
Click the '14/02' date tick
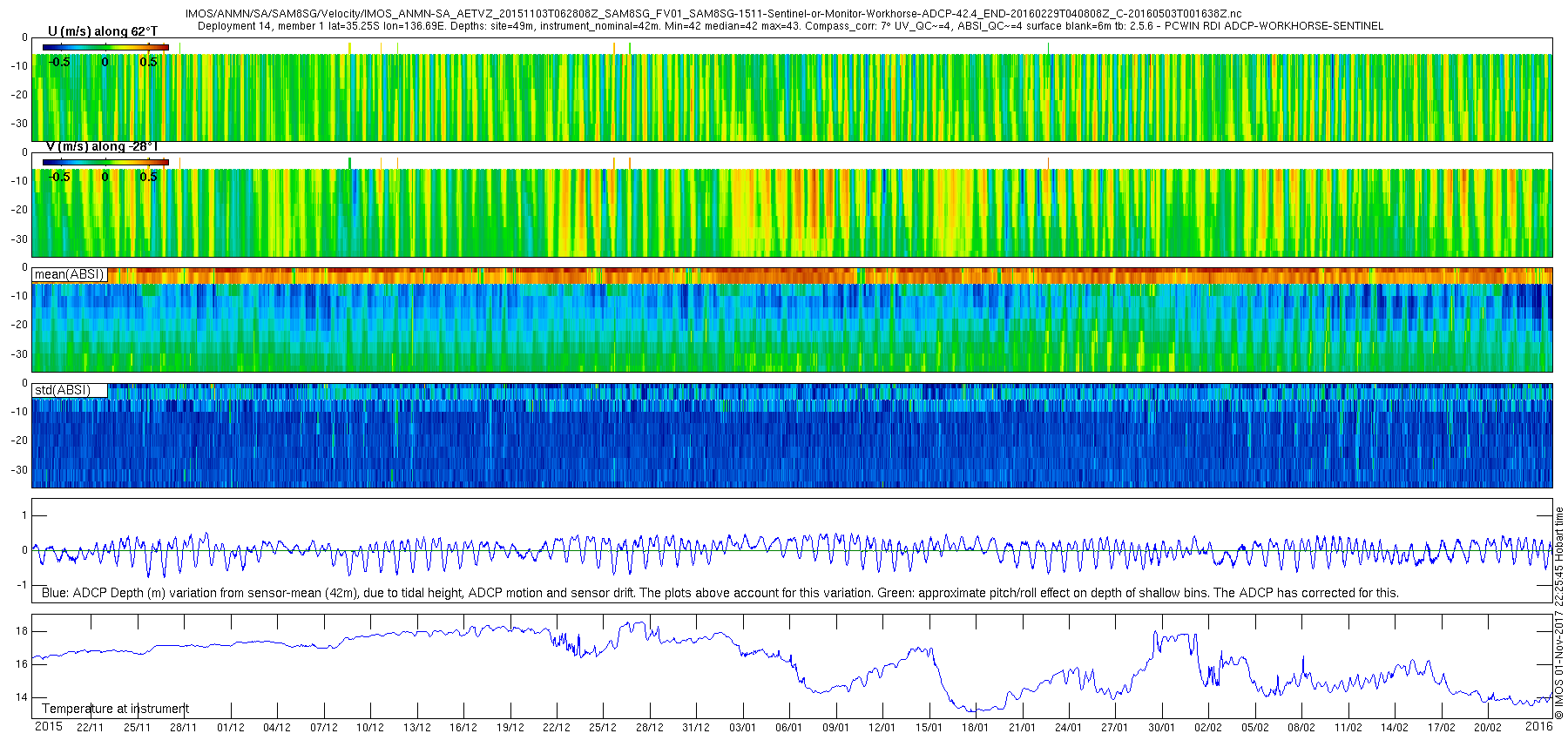coord(1395,728)
